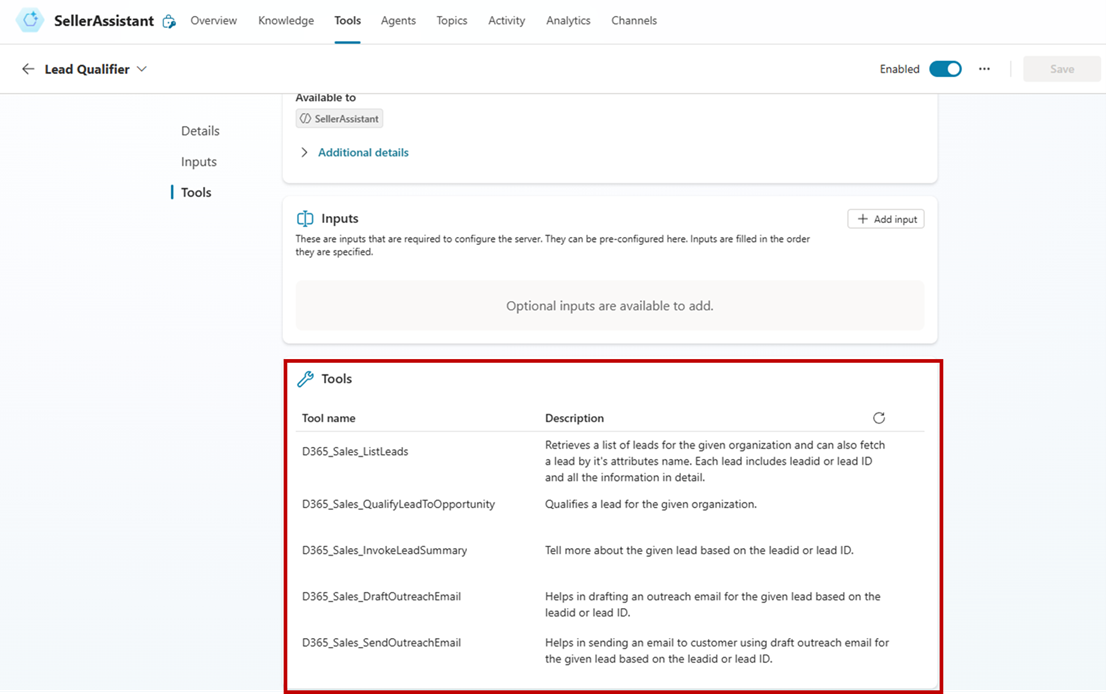Open the three-dots more options menu
This screenshot has height=694, width=1106.
(x=984, y=69)
